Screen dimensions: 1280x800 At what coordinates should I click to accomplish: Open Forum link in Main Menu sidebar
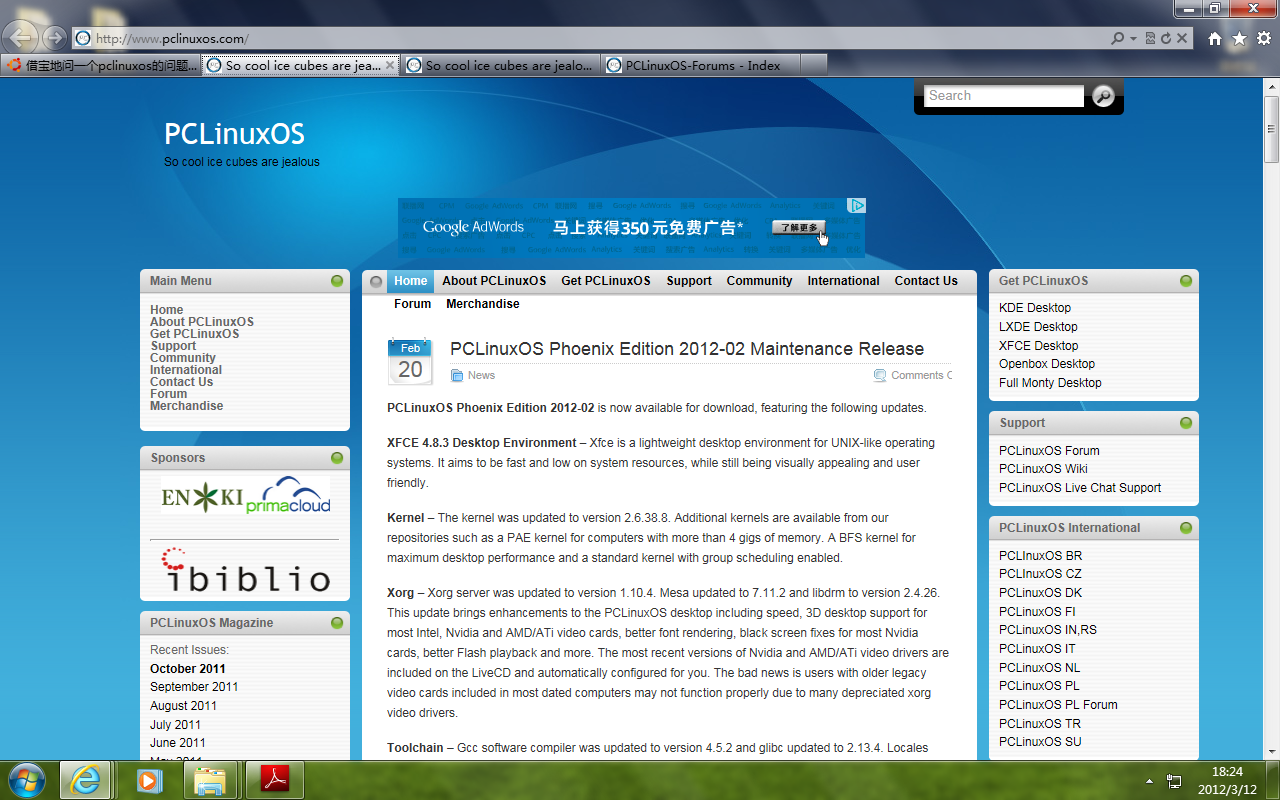[x=169, y=394]
